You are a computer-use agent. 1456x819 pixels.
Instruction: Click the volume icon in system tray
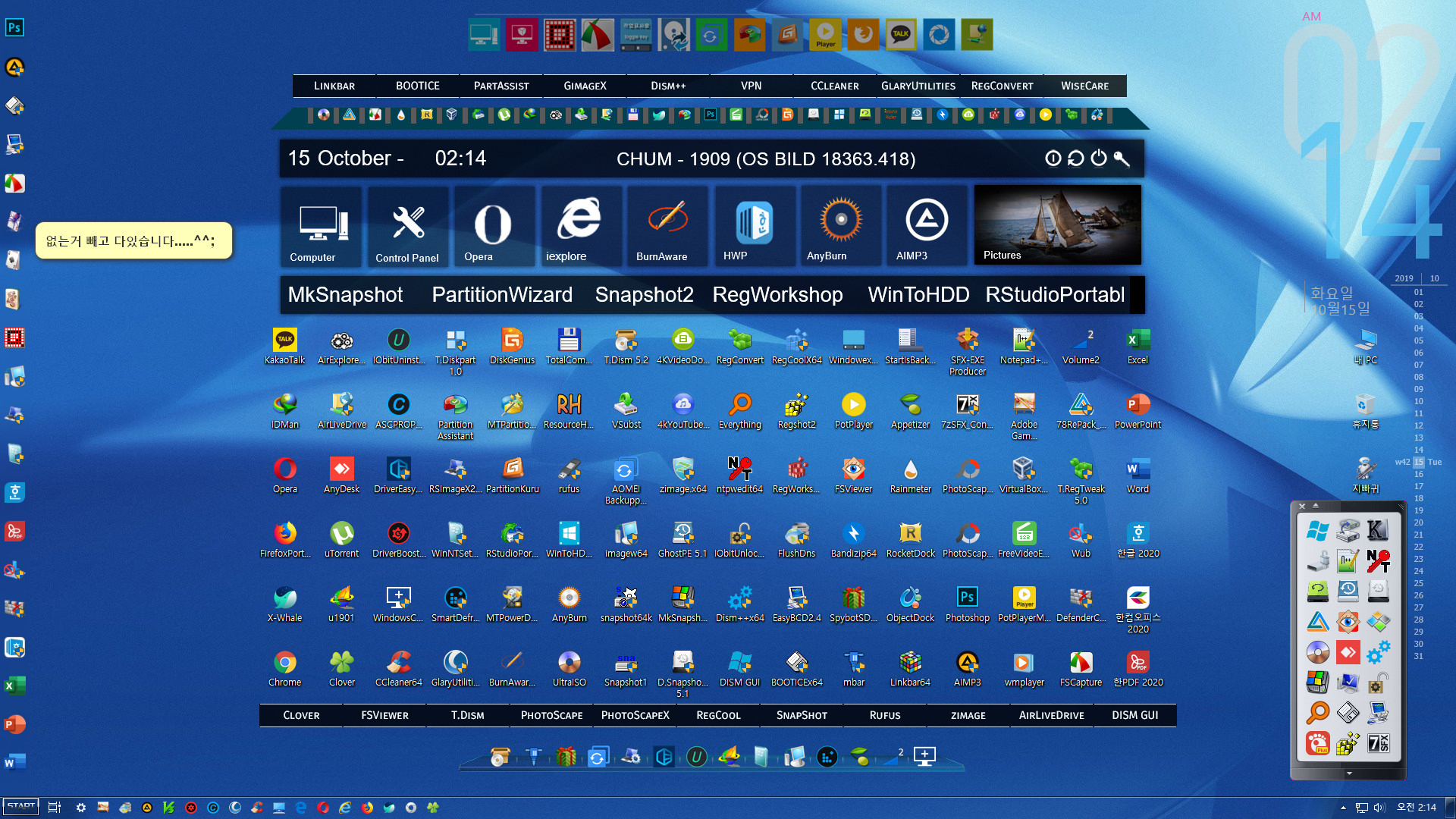pyautogui.click(x=1379, y=808)
